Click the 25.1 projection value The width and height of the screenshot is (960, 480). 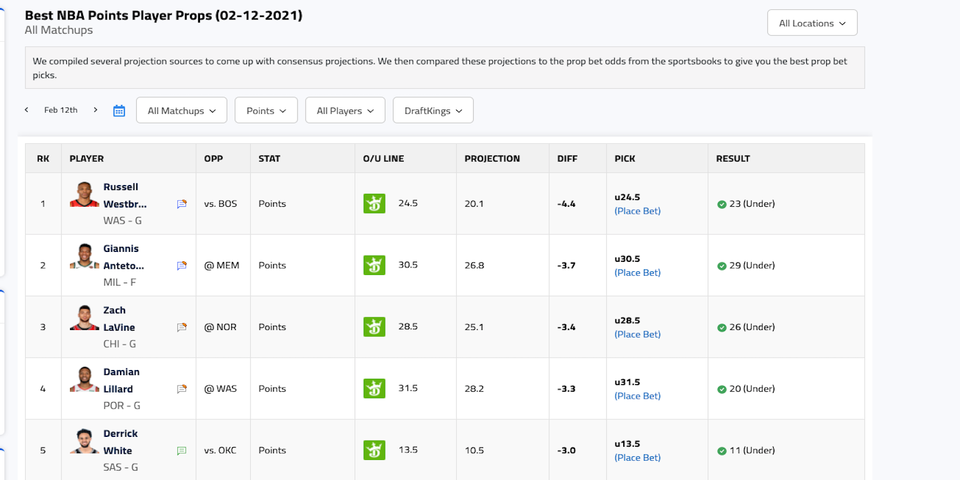pos(474,328)
